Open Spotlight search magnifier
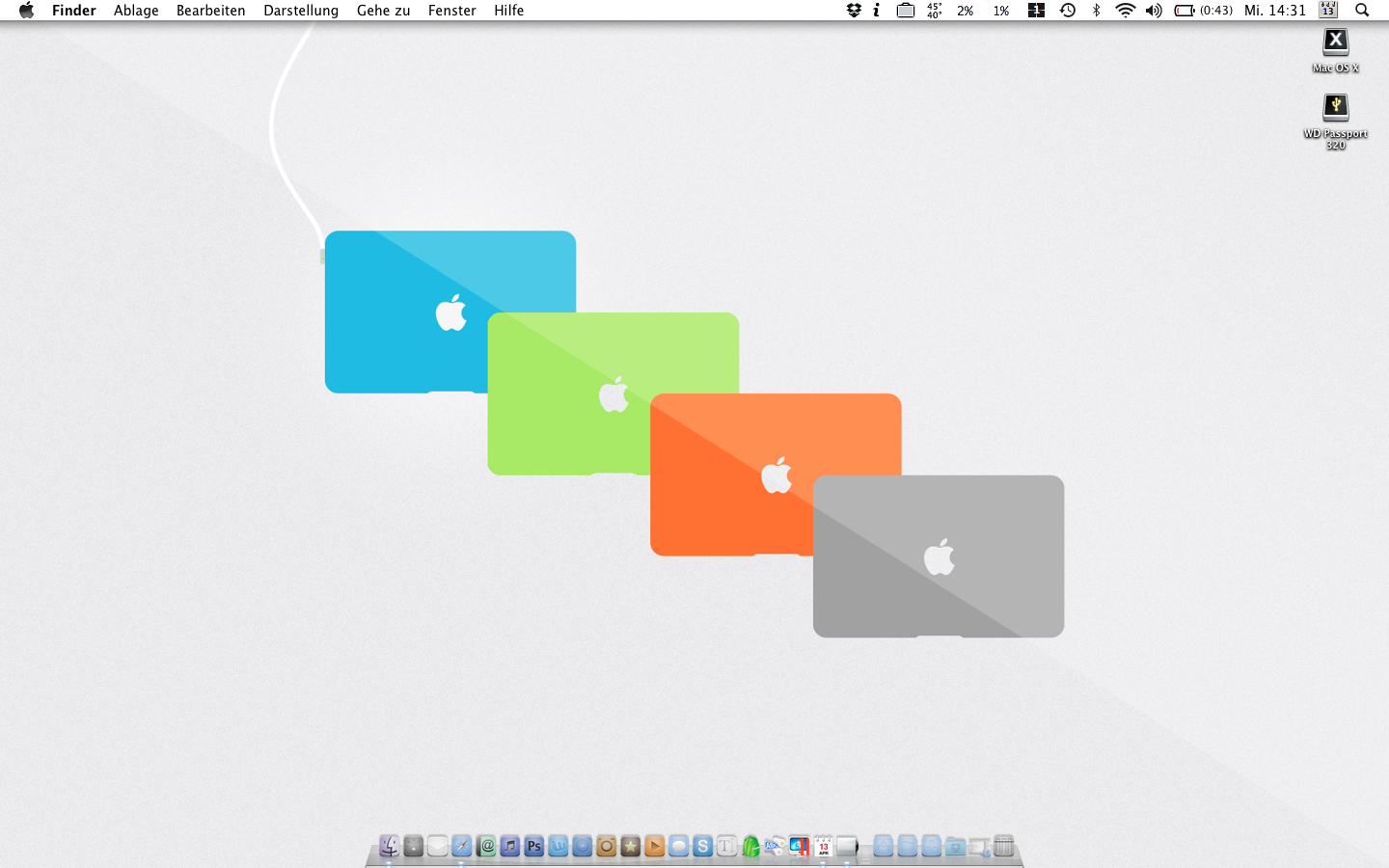This screenshot has width=1389, height=868. click(x=1362, y=11)
